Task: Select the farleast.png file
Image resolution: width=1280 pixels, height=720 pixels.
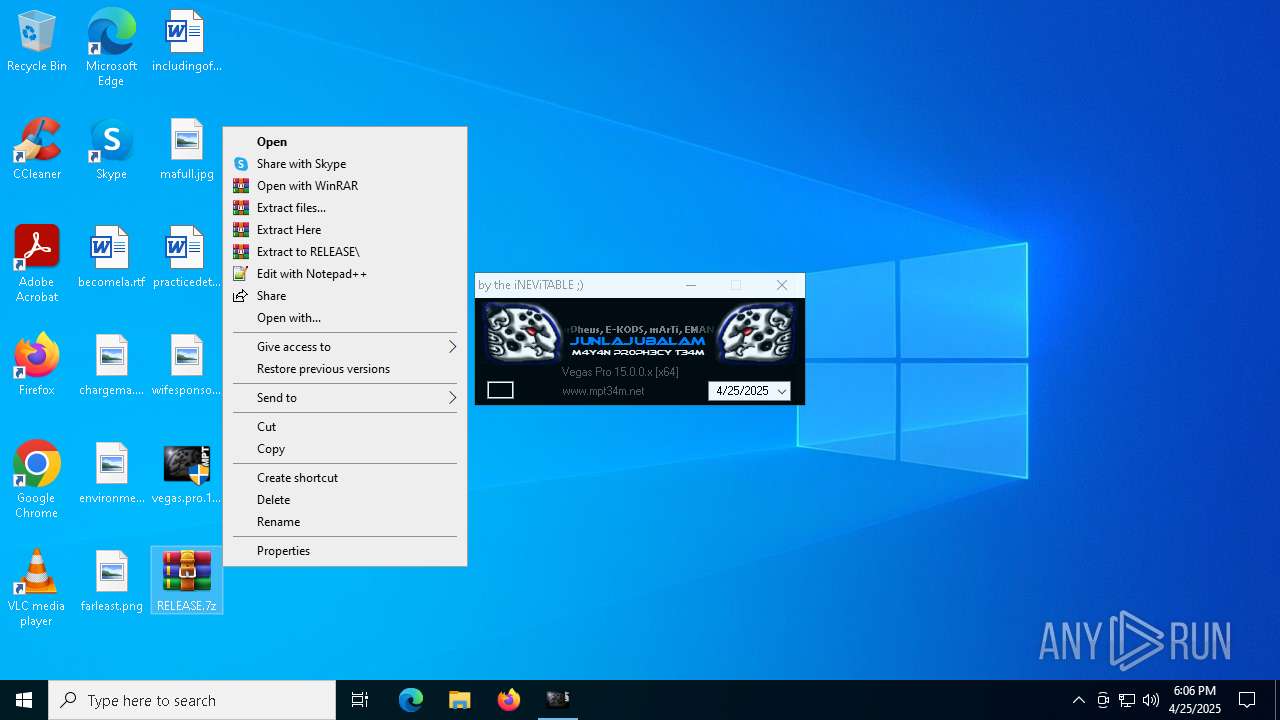Action: pos(111,581)
